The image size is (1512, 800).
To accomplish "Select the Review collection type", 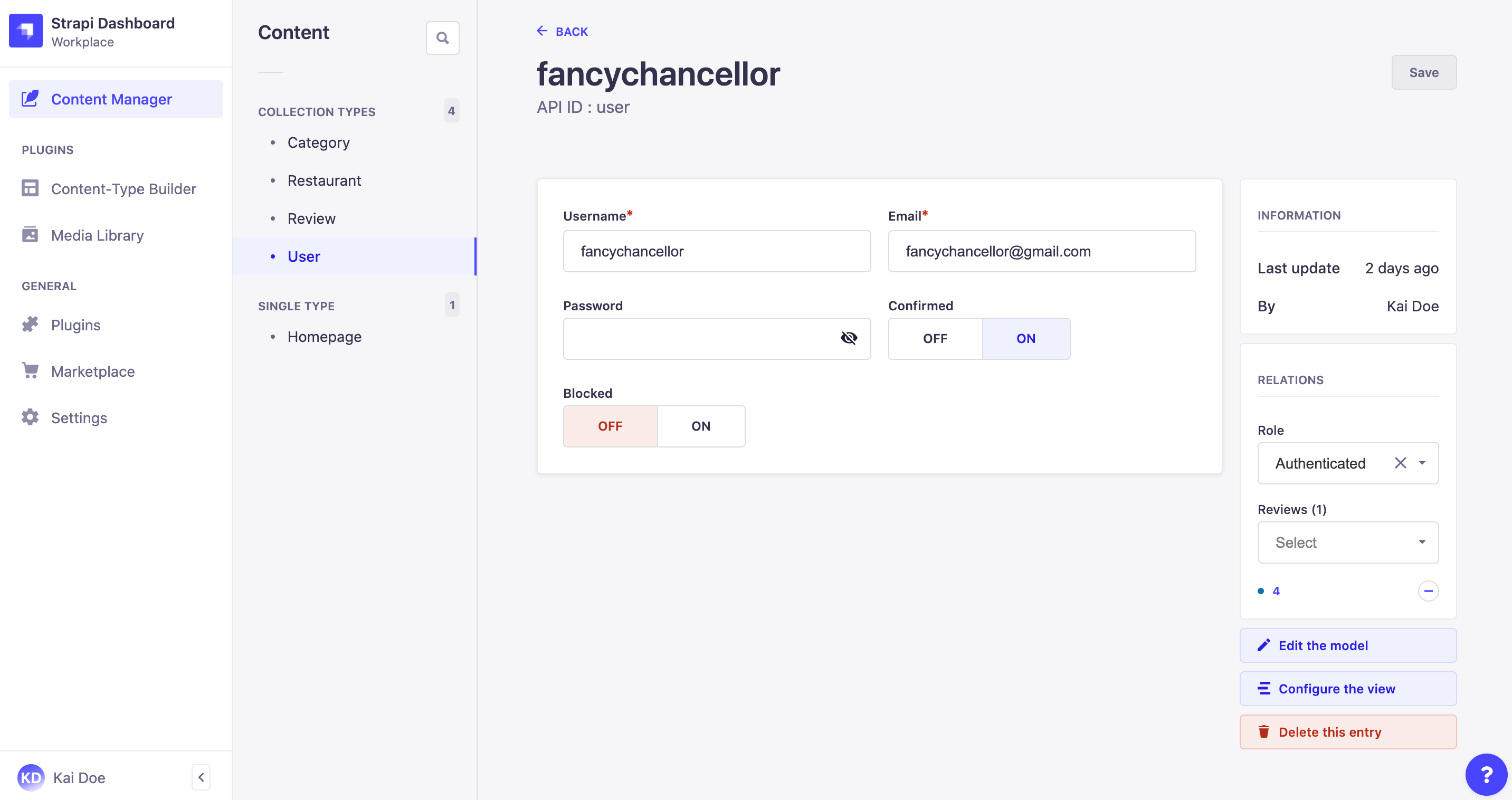I will tap(311, 218).
